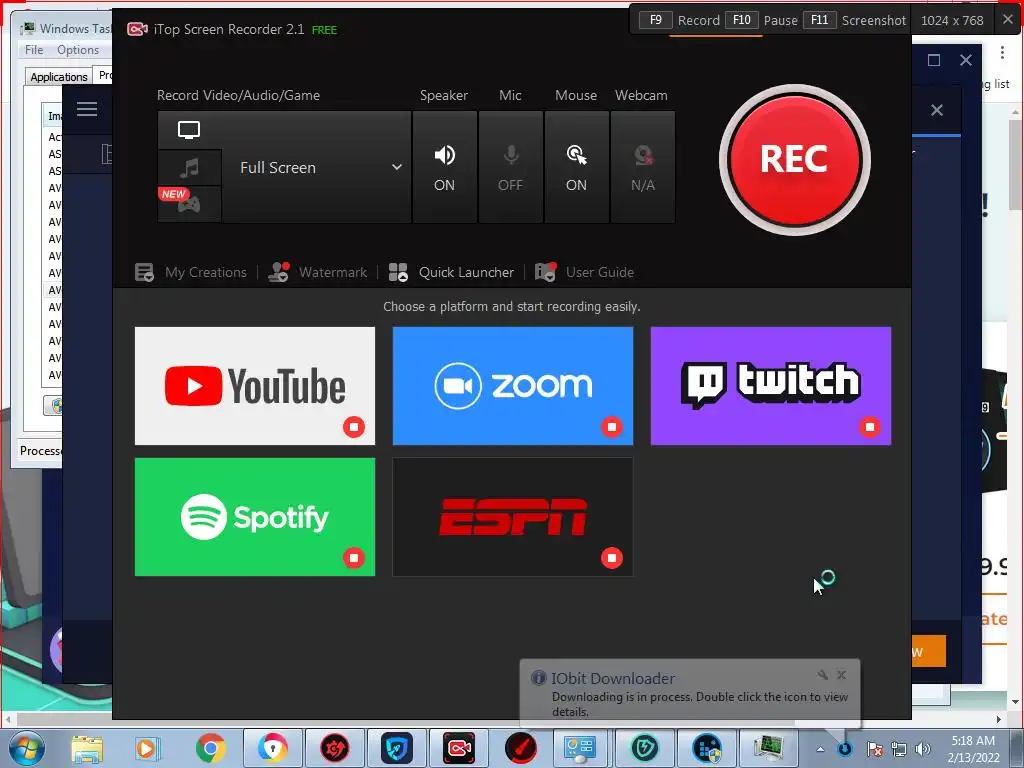The width and height of the screenshot is (1024, 768).
Task: Open the Task Manager taskbar icon
Action: point(769,748)
